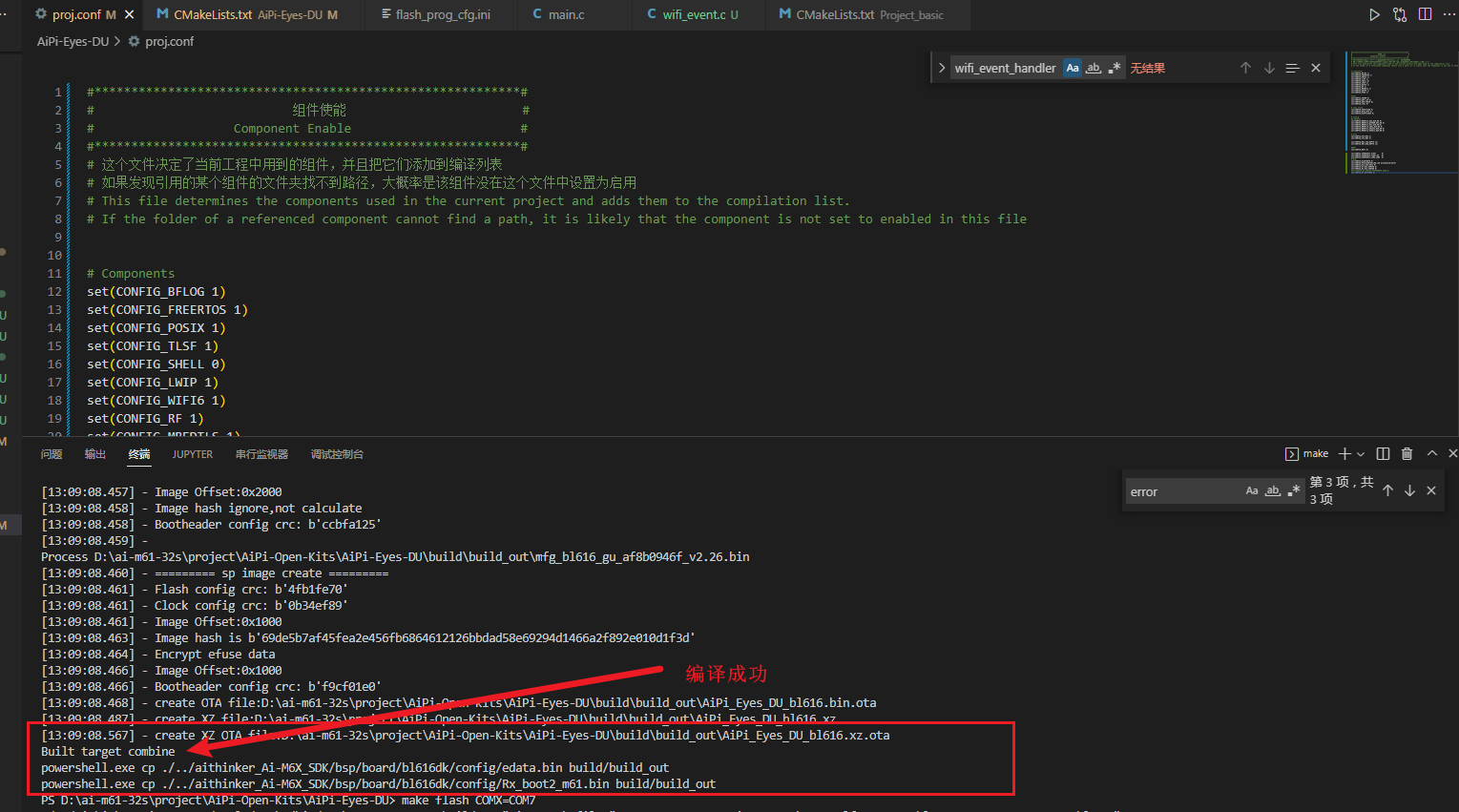Click the wifi_event_handler search field
Image resolution: width=1459 pixels, height=812 pixels.
coord(1006,68)
